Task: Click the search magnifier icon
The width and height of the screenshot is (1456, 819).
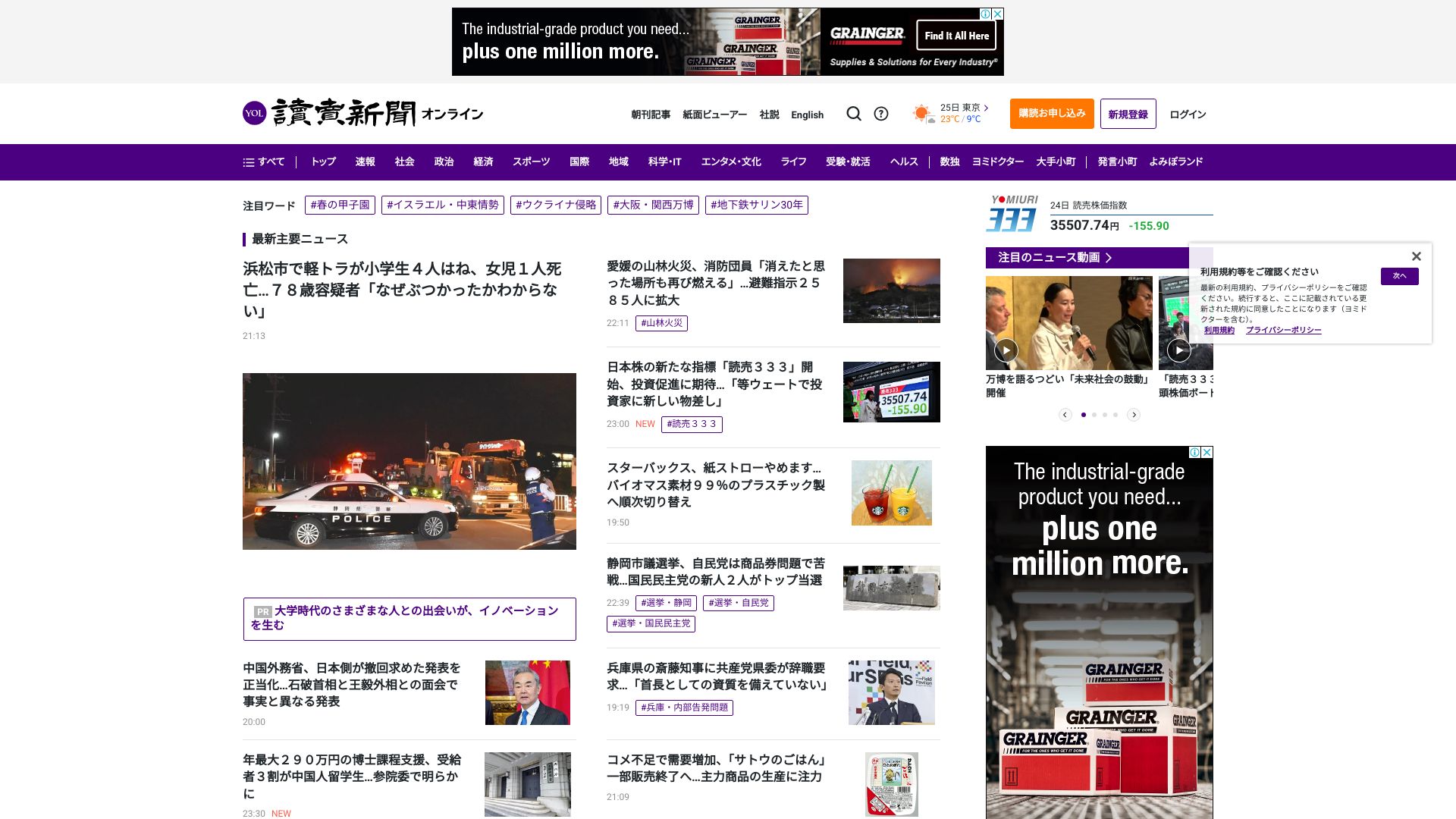Action: [854, 114]
